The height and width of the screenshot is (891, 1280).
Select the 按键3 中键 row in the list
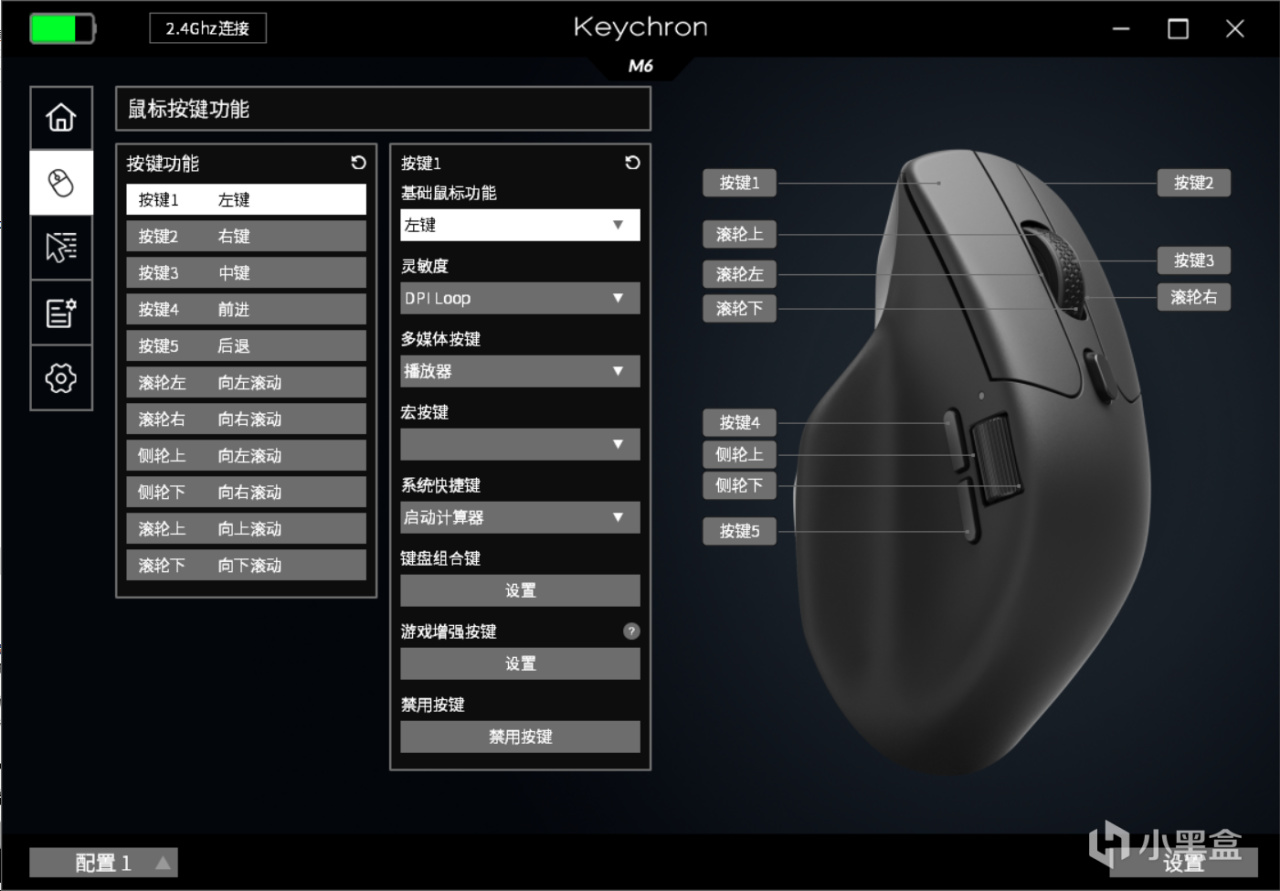246,273
